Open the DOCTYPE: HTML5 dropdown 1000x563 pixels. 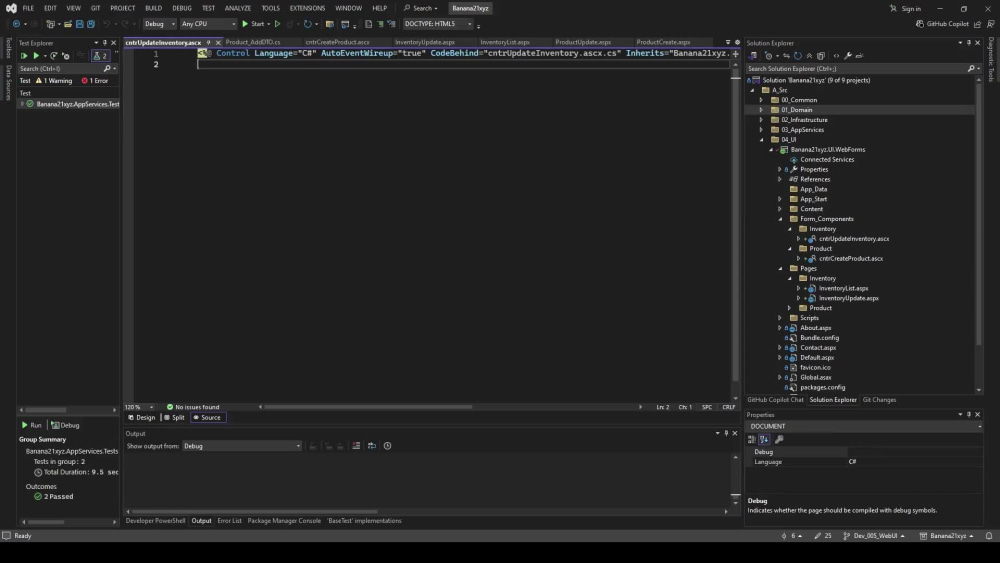[x=438, y=24]
